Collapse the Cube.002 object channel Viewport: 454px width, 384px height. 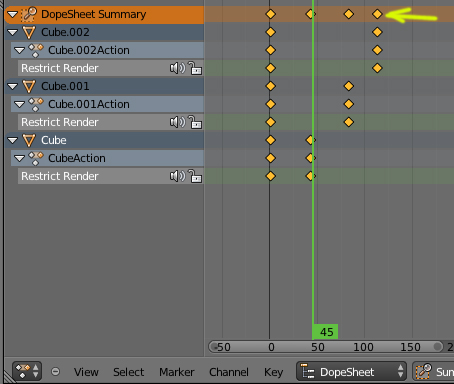[x=13, y=32]
